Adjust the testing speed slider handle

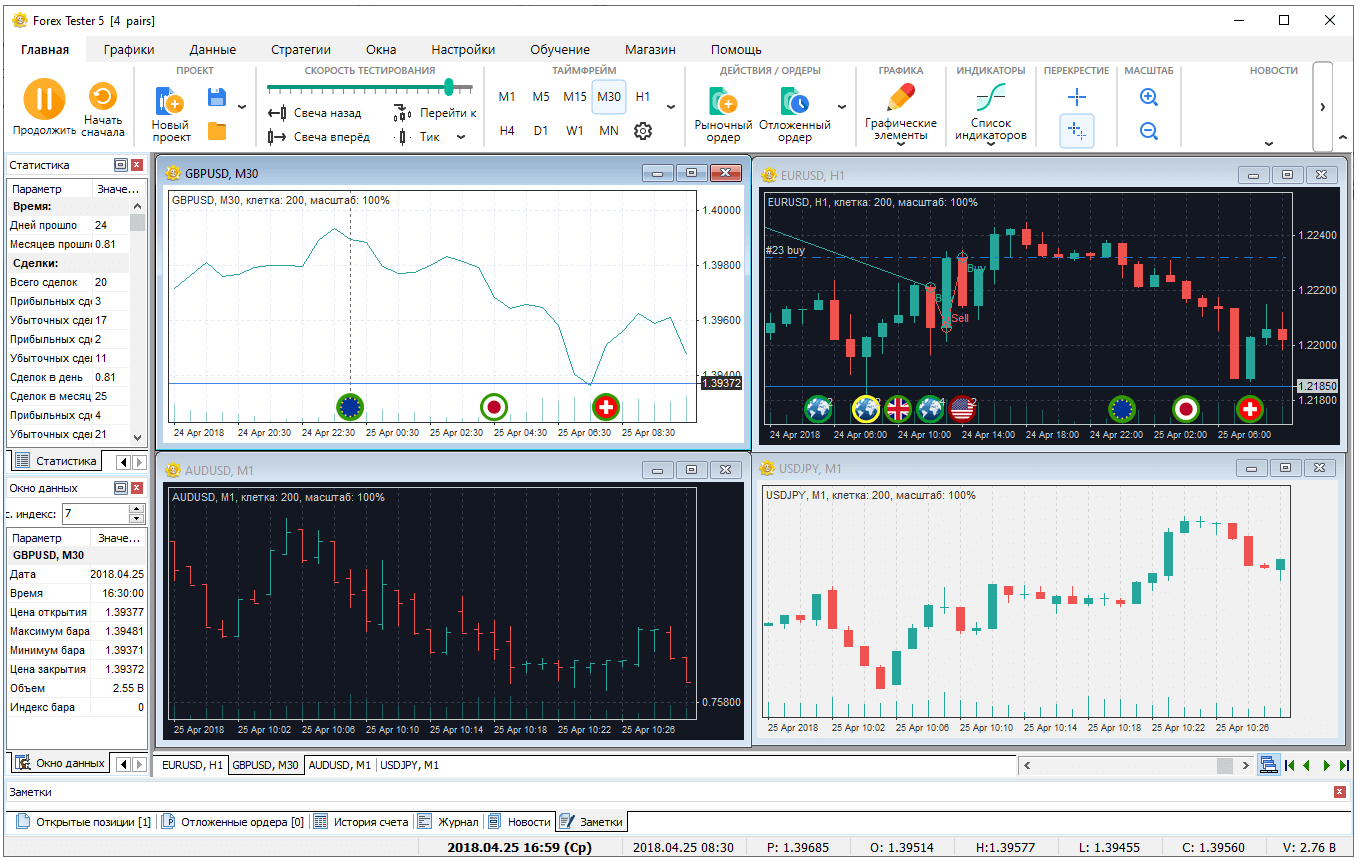(x=449, y=87)
